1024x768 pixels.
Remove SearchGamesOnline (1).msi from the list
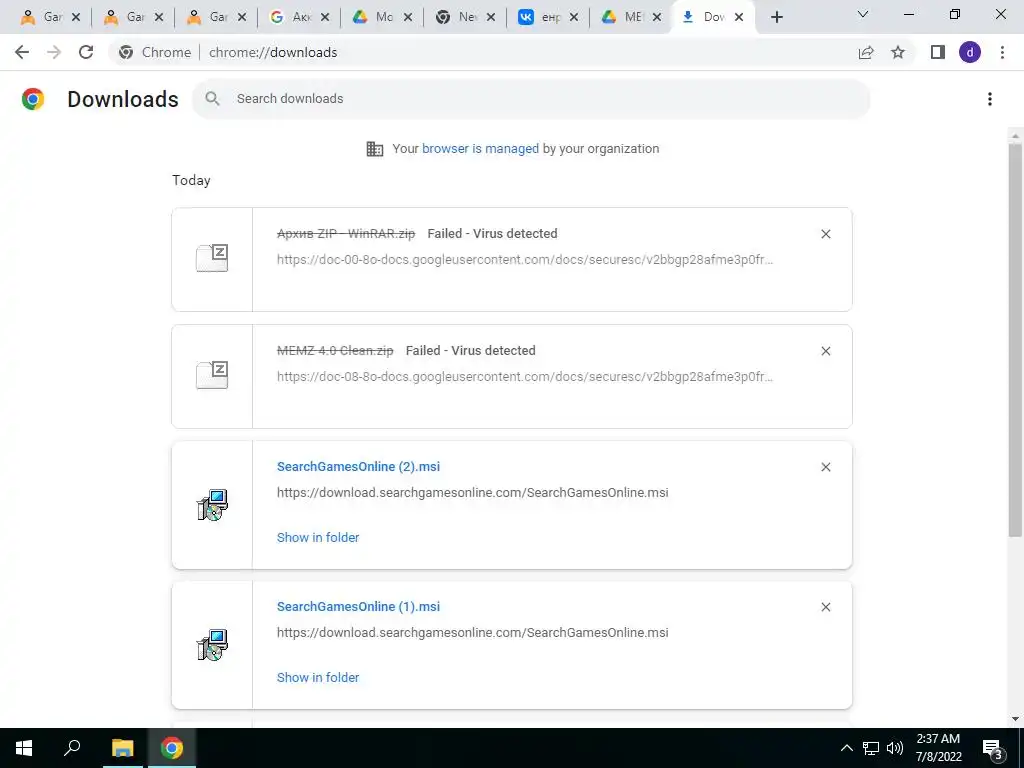(x=825, y=607)
